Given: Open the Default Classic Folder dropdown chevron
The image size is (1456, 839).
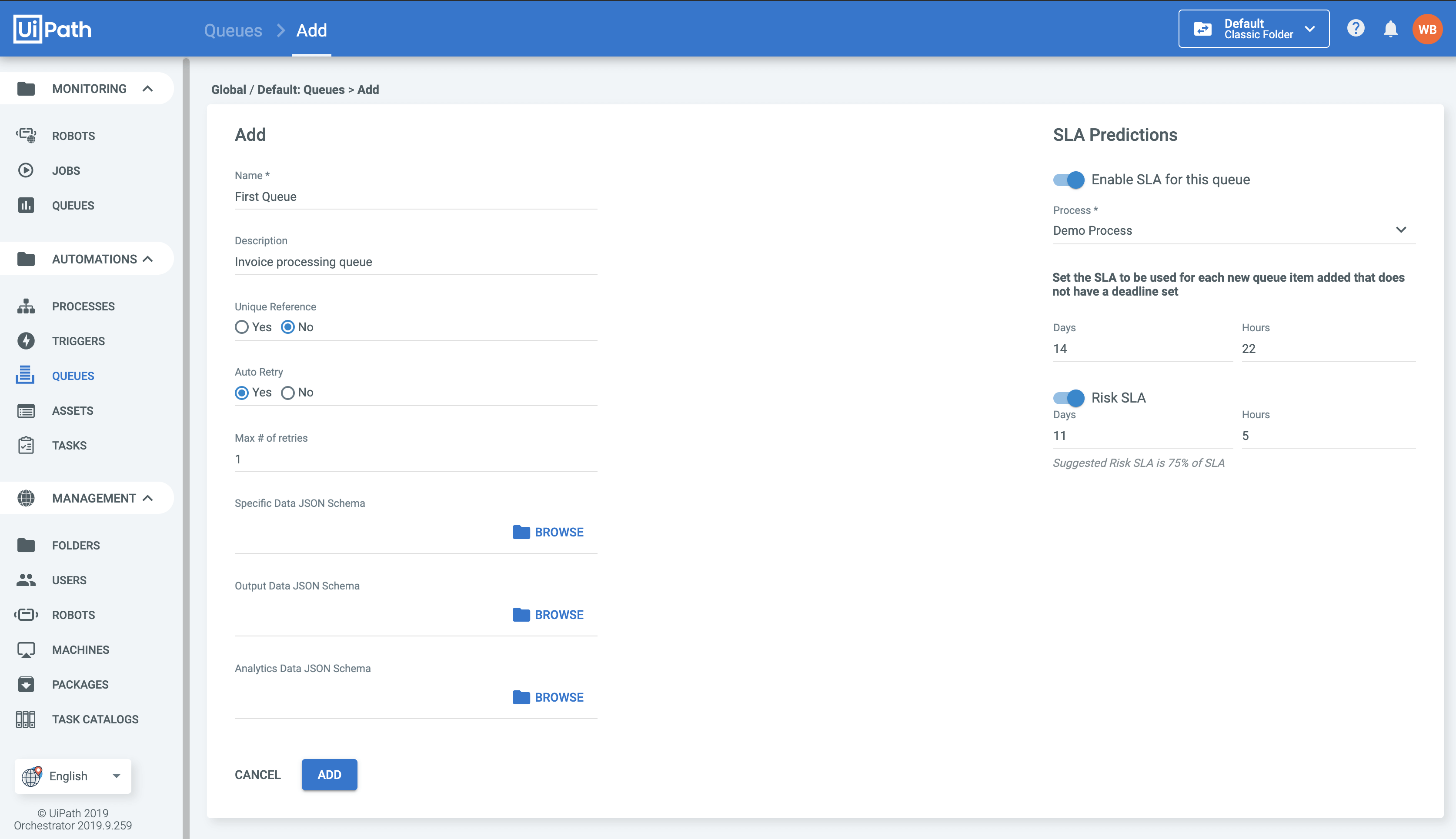Looking at the screenshot, I should [1309, 29].
